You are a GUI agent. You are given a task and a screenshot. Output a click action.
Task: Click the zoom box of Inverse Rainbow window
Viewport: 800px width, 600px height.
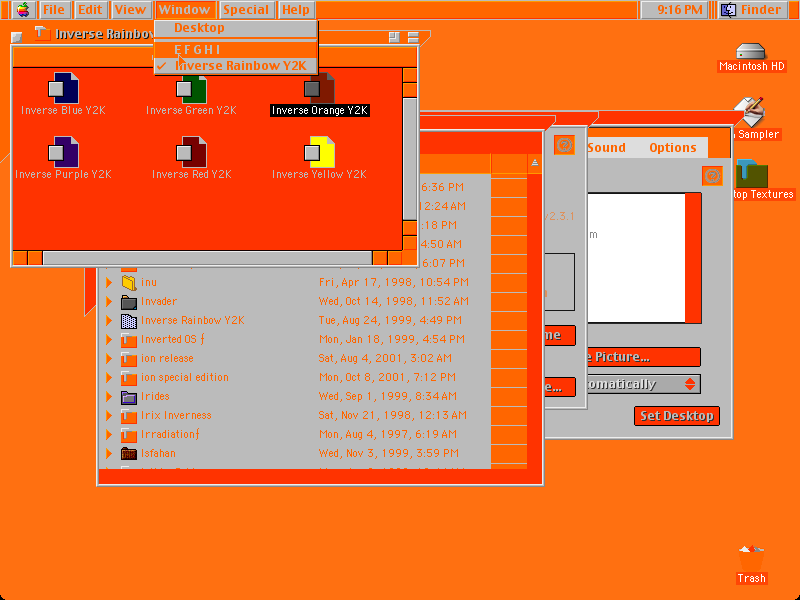pyautogui.click(x=394, y=37)
